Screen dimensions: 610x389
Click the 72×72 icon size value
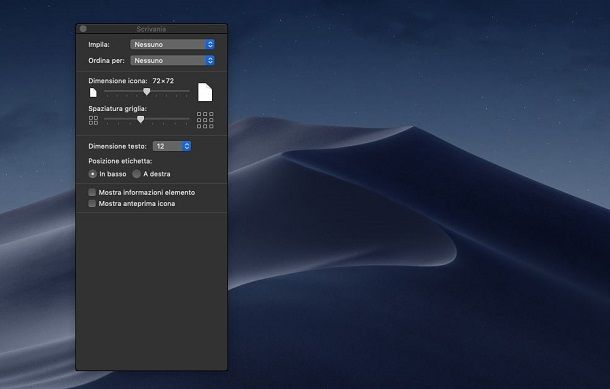click(163, 81)
